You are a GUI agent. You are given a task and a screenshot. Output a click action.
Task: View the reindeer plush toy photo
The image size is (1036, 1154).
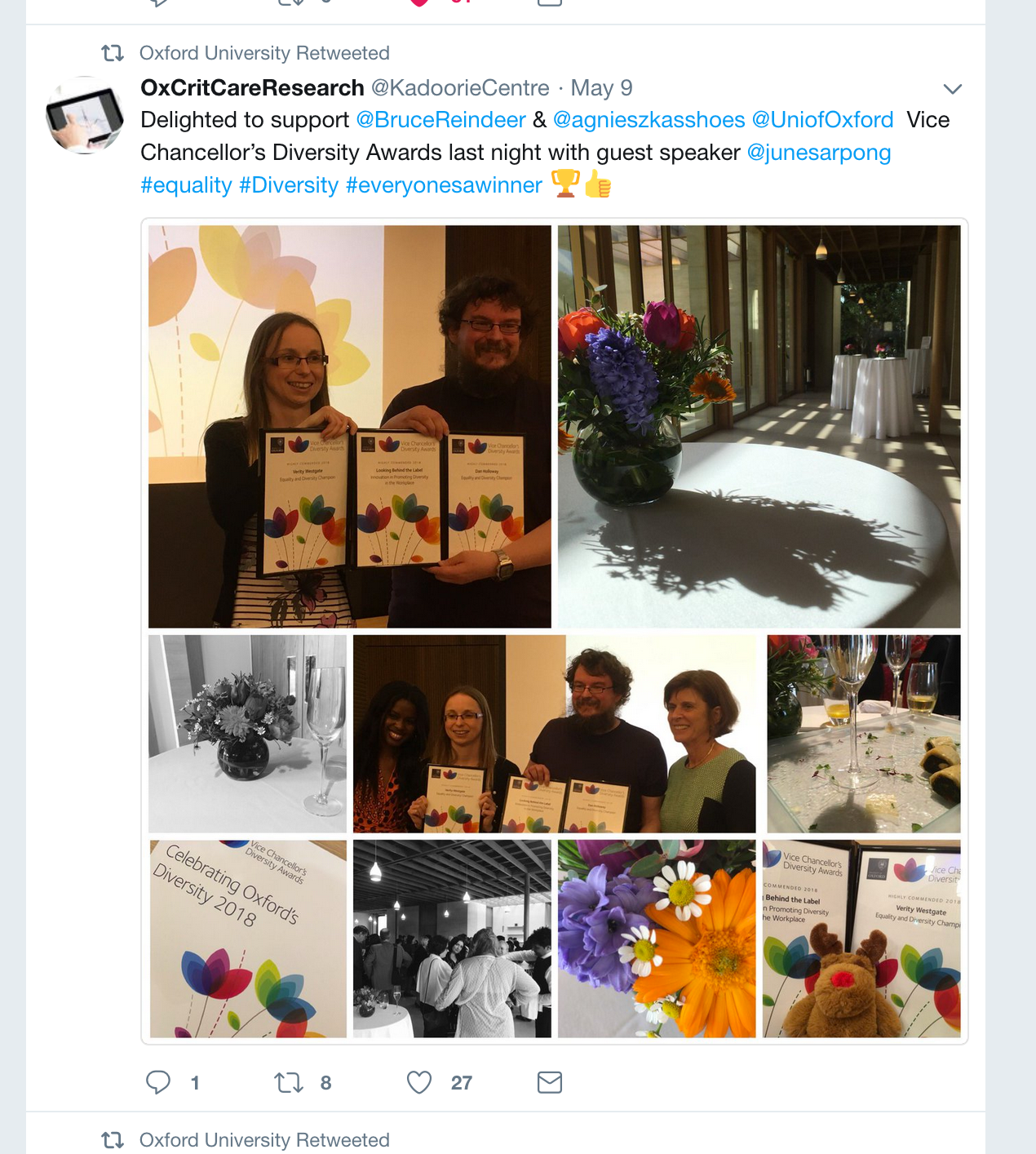coord(861,939)
